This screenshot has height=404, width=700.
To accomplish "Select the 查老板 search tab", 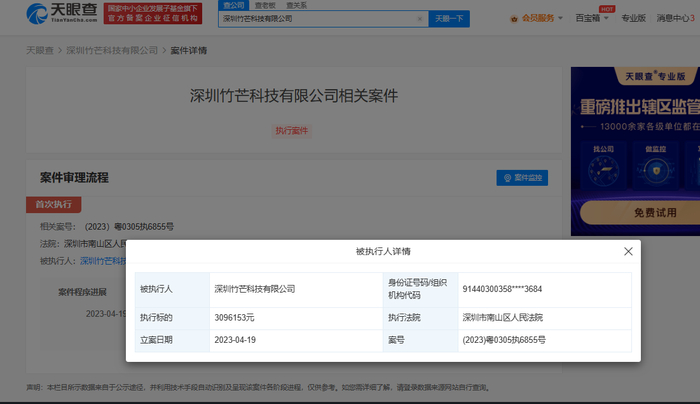I will point(265,5).
